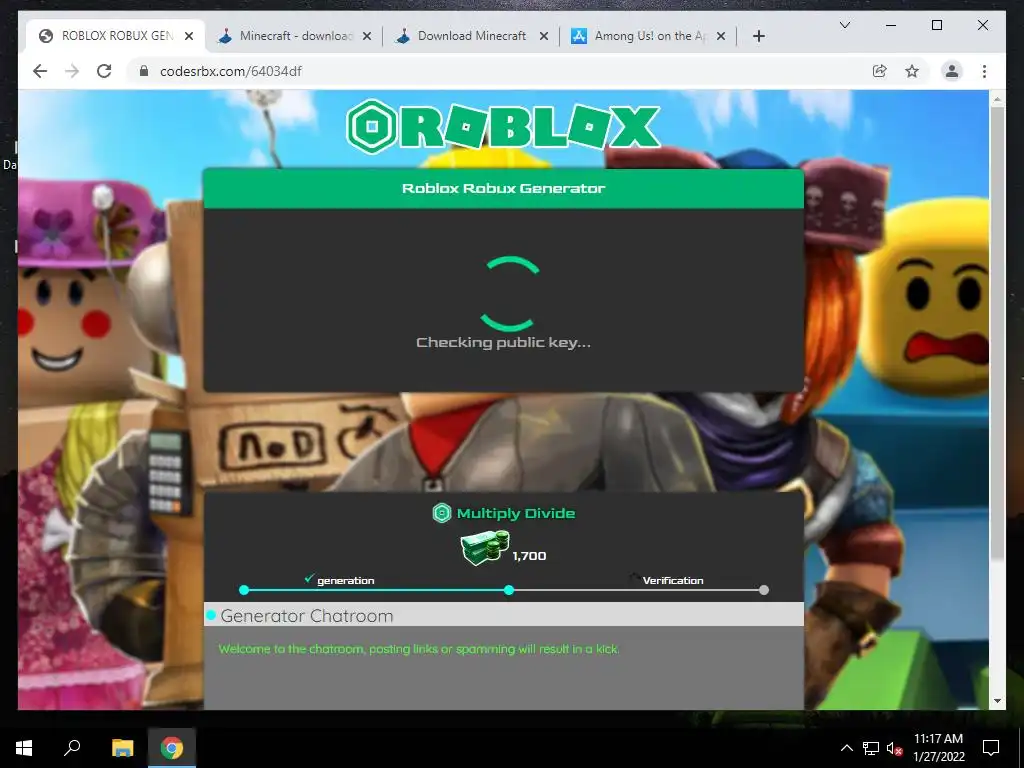Close the ROBLOX ROBUX GEN tab
Image resolution: width=1024 pixels, height=768 pixels.
coord(189,37)
